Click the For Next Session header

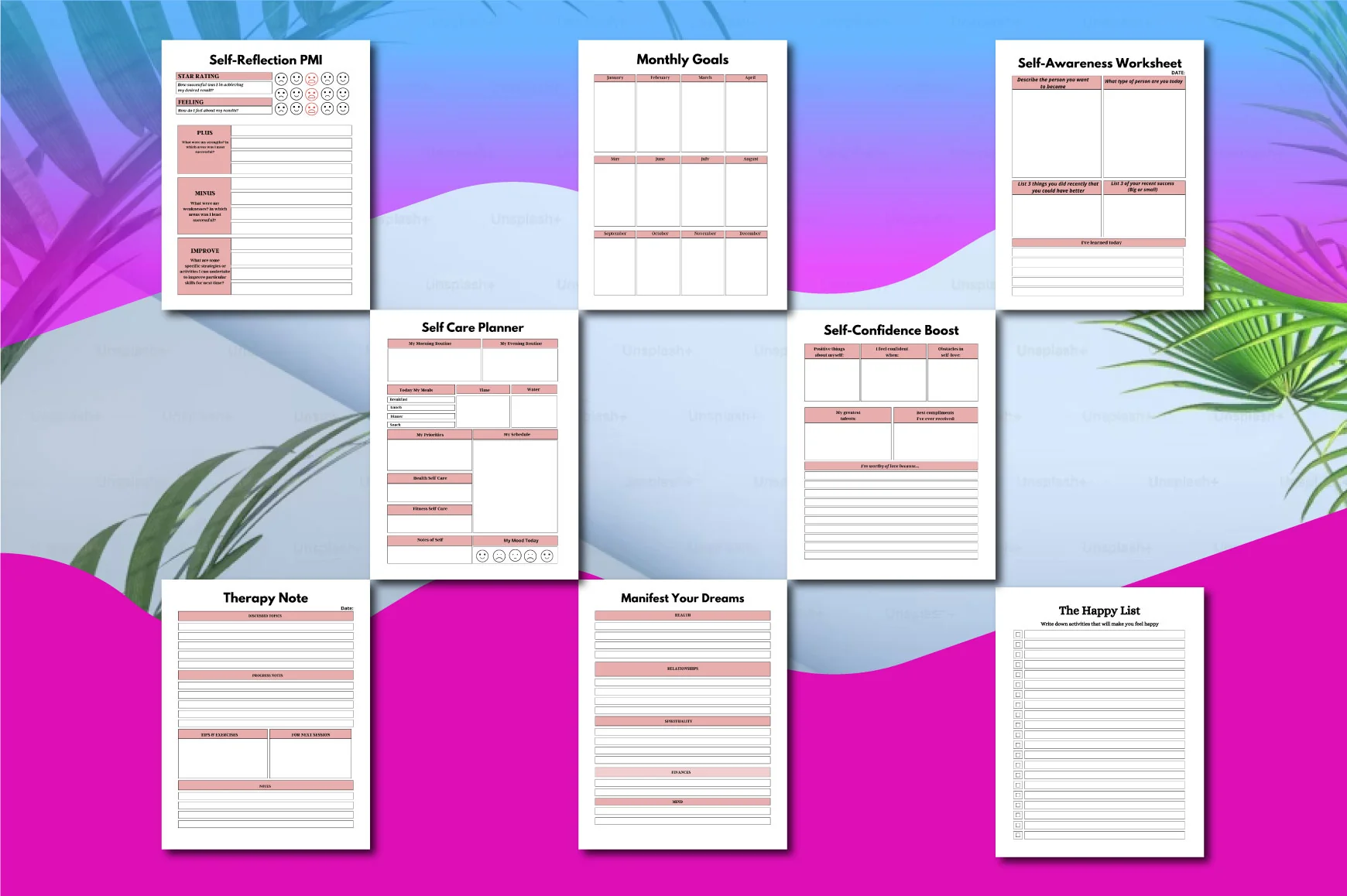(x=310, y=734)
